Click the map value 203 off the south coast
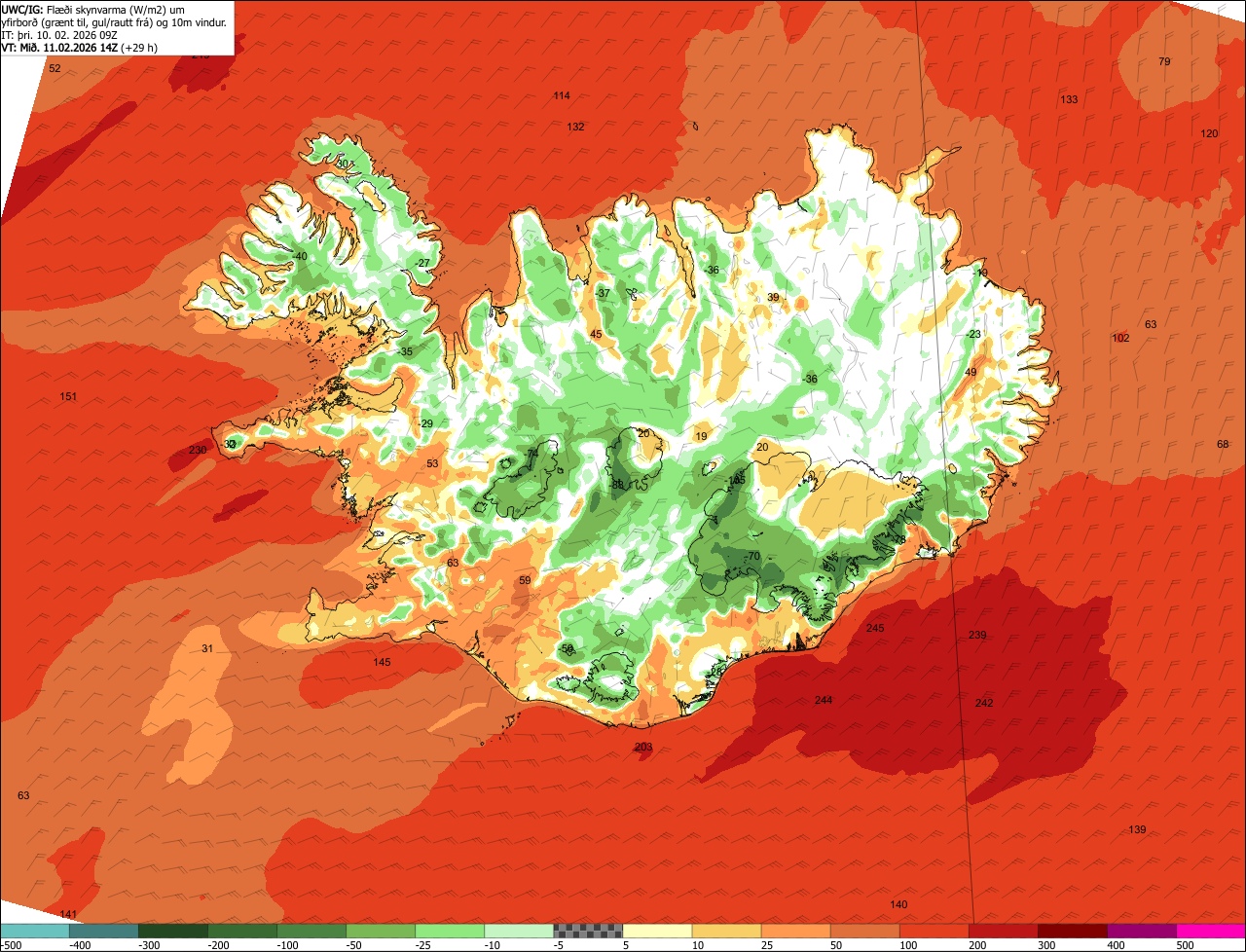This screenshot has width=1246, height=952. click(x=643, y=748)
